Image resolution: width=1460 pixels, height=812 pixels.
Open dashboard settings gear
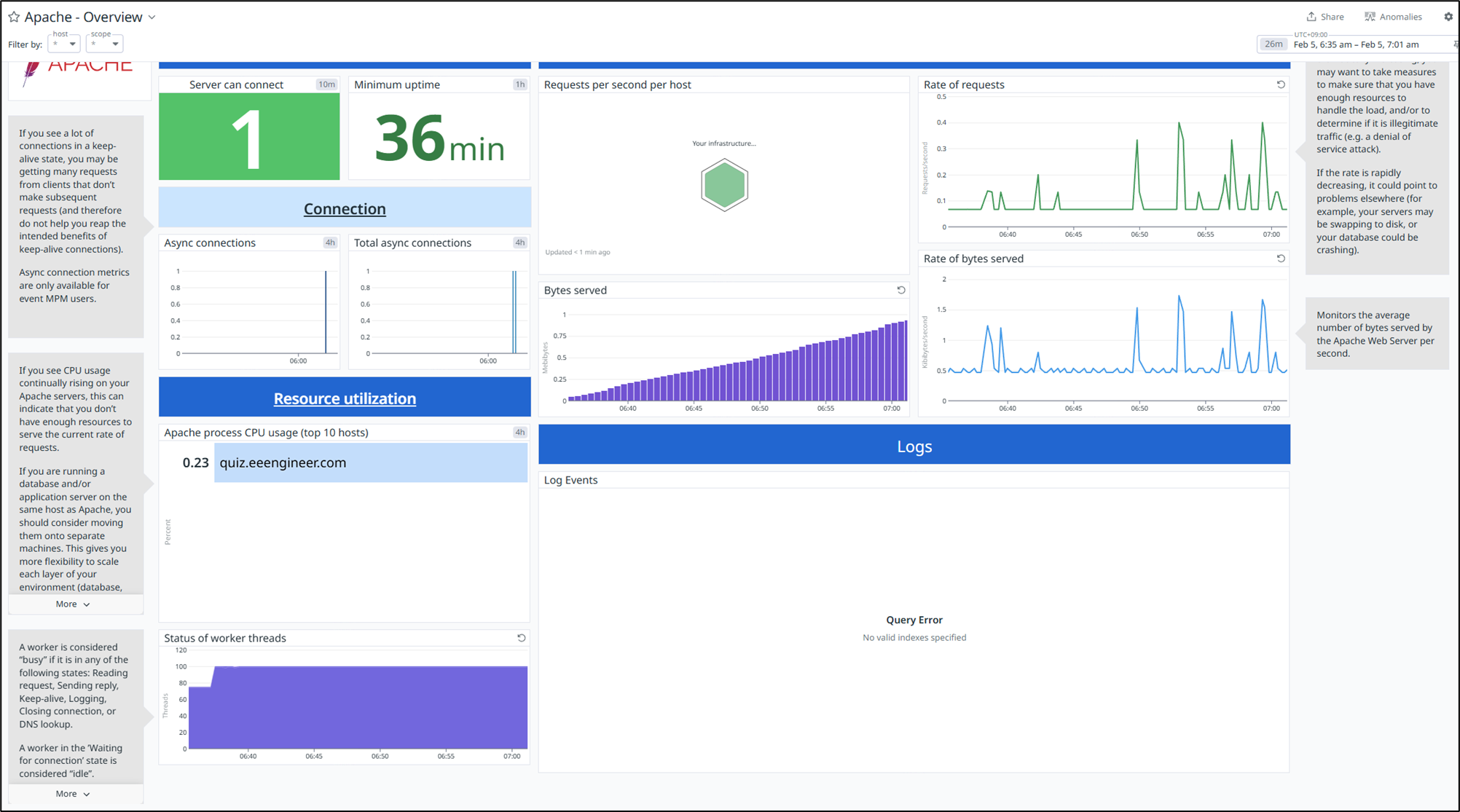(1448, 17)
